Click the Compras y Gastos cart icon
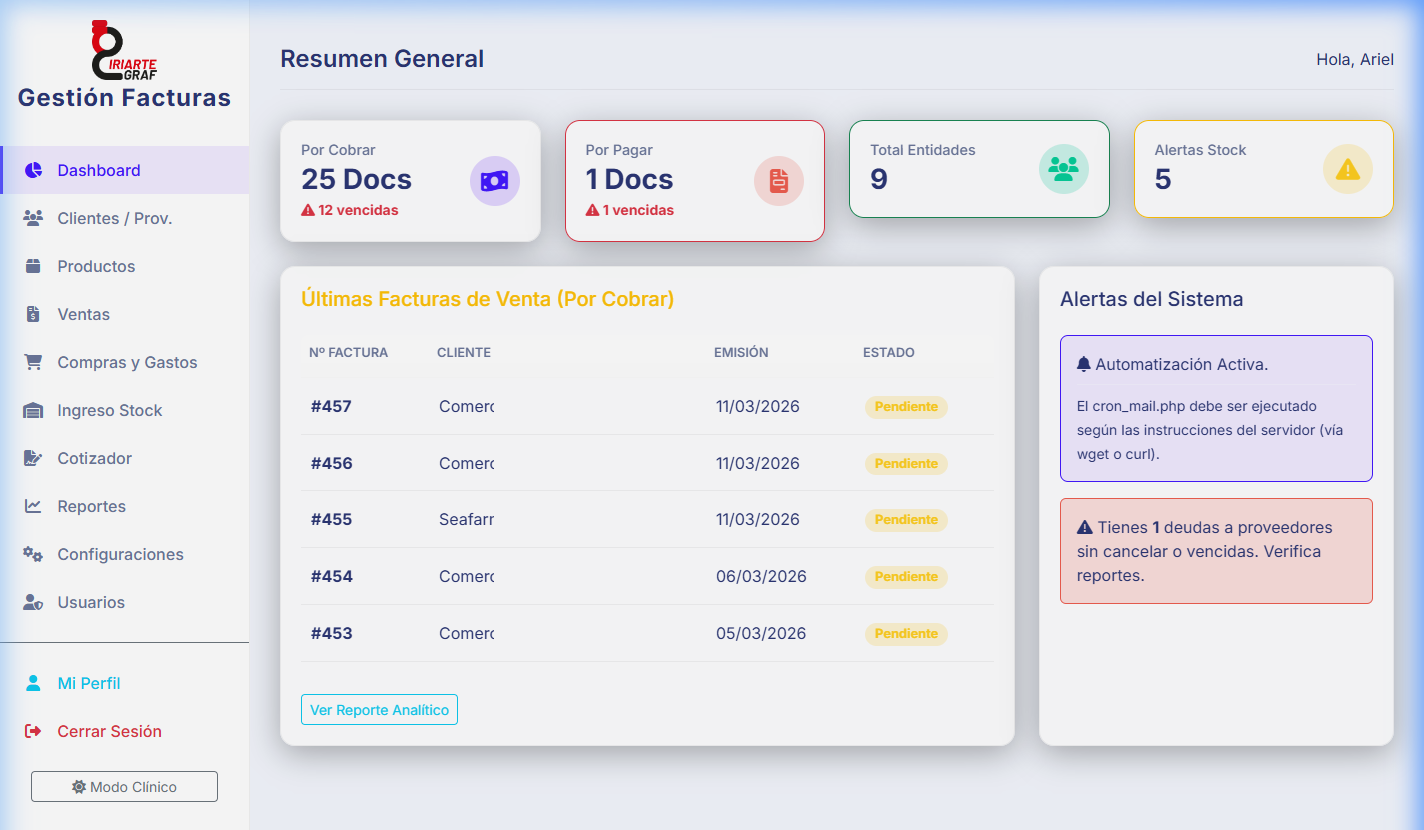This screenshot has height=830, width=1424. tap(33, 362)
